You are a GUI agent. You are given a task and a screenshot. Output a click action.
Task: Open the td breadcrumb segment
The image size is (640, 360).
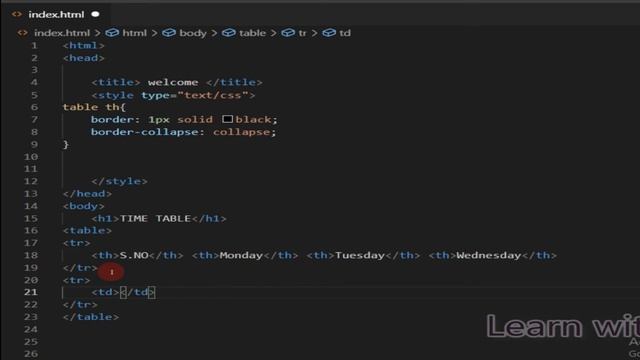point(345,33)
